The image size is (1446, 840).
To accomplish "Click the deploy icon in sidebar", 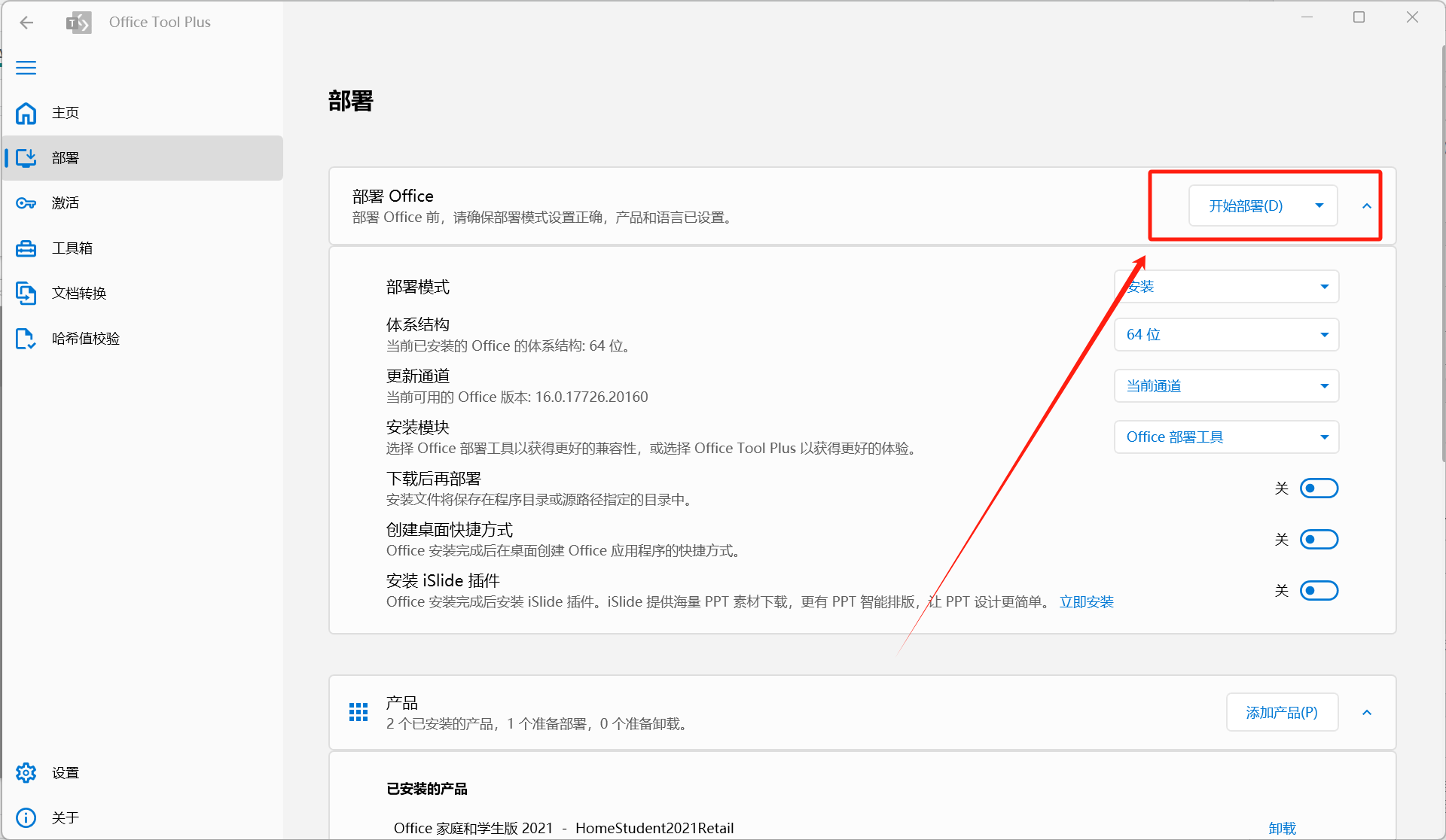I will point(26,158).
